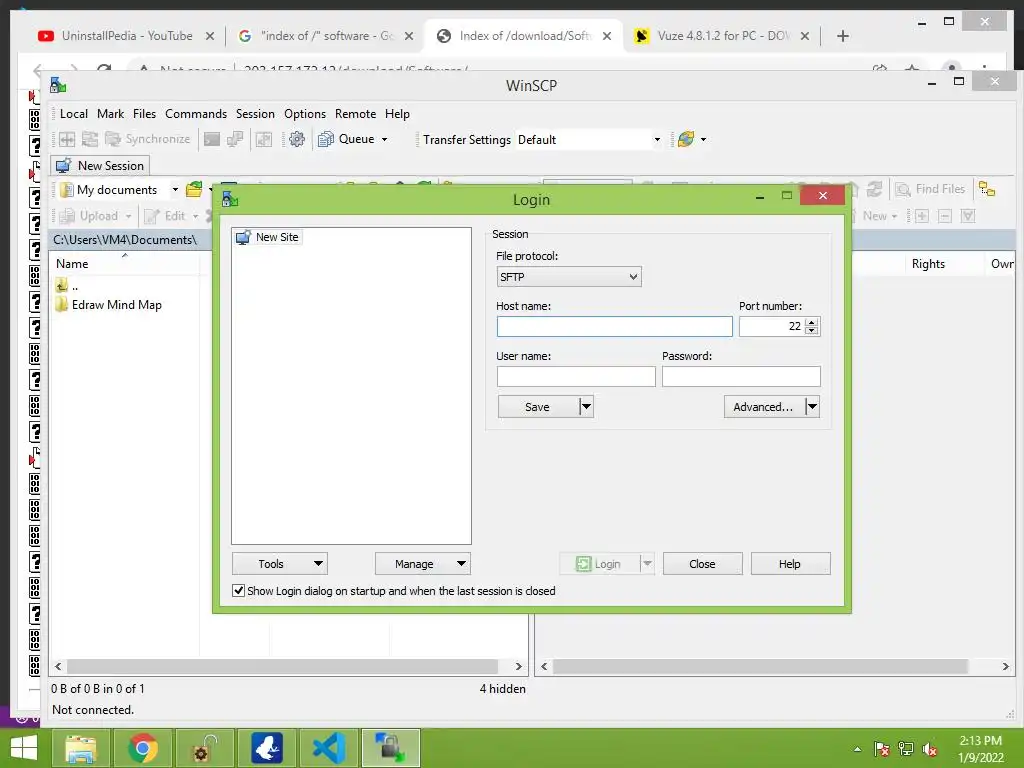Toggle Show Login dialog on startup checkbox
This screenshot has height=768, width=1024.
click(x=239, y=590)
